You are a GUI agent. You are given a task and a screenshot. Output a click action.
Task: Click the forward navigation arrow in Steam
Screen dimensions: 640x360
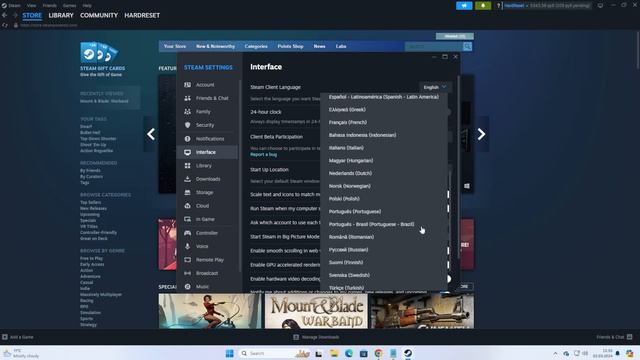[15, 15]
